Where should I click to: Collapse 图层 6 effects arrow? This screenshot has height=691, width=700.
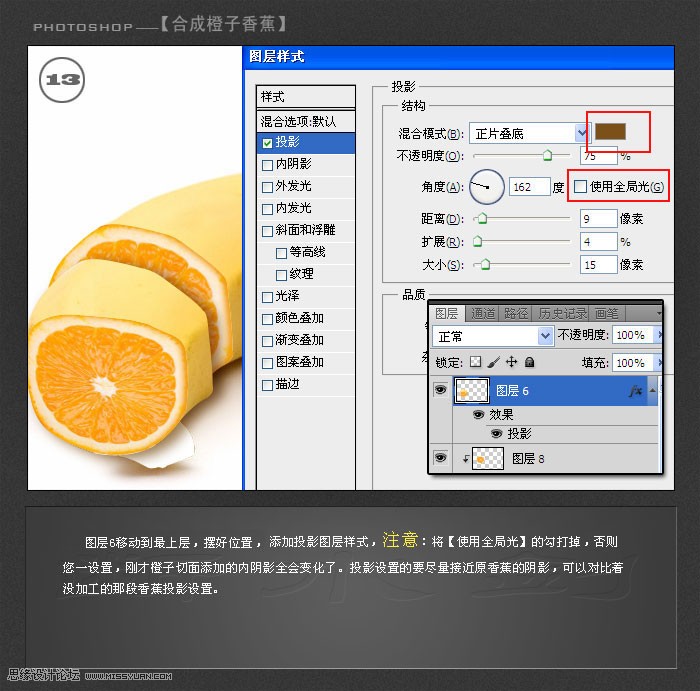652,391
